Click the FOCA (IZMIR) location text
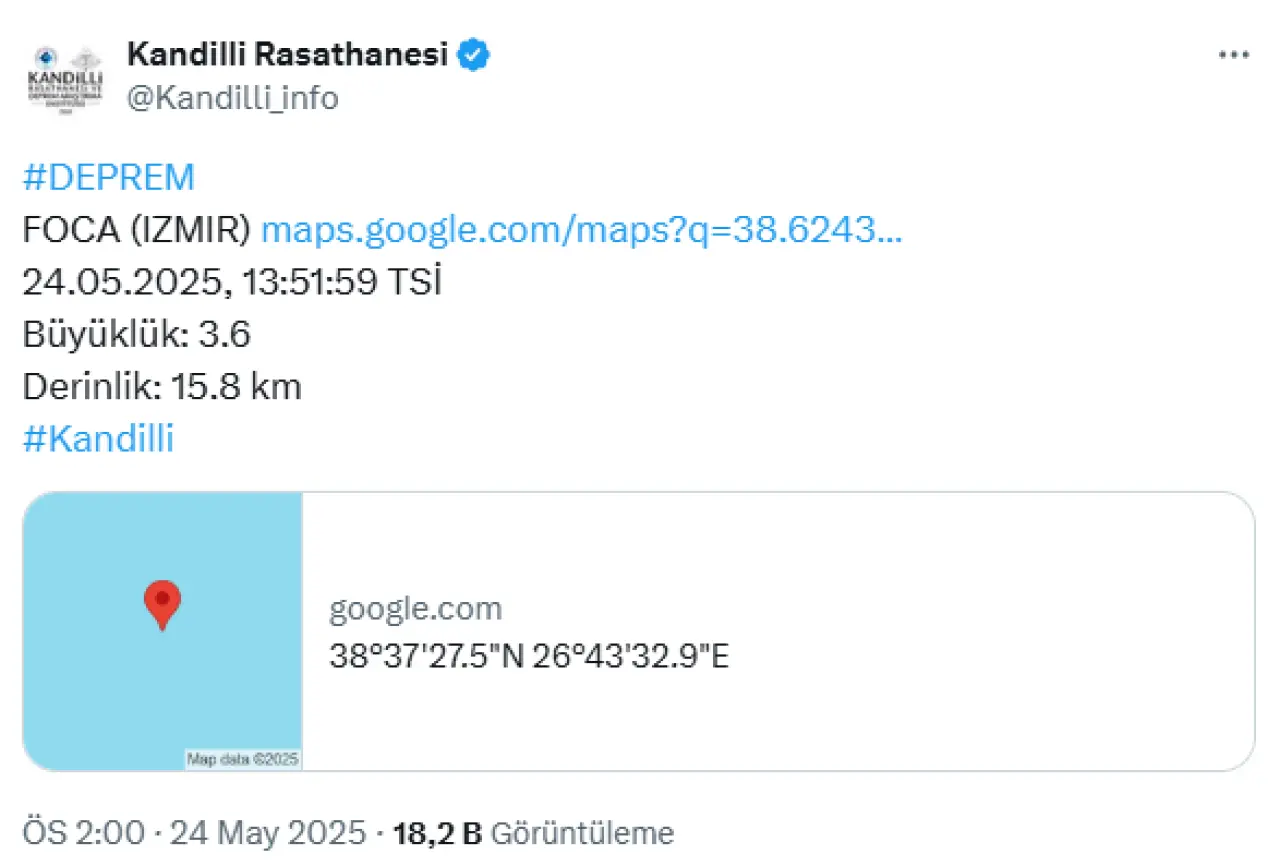1280x866 pixels. click(x=136, y=230)
